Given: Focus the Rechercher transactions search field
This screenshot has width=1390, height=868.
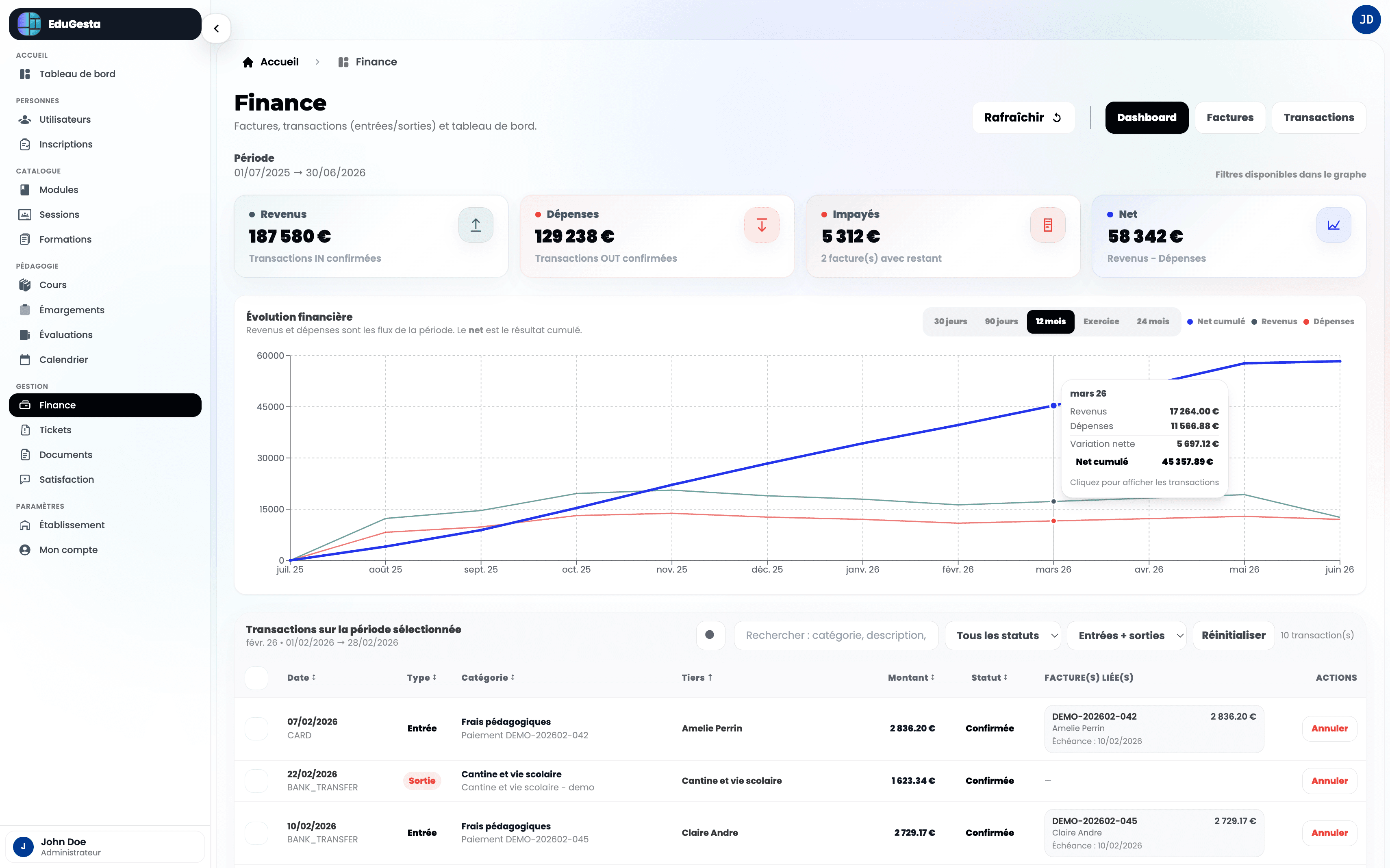Looking at the screenshot, I should tap(836, 636).
